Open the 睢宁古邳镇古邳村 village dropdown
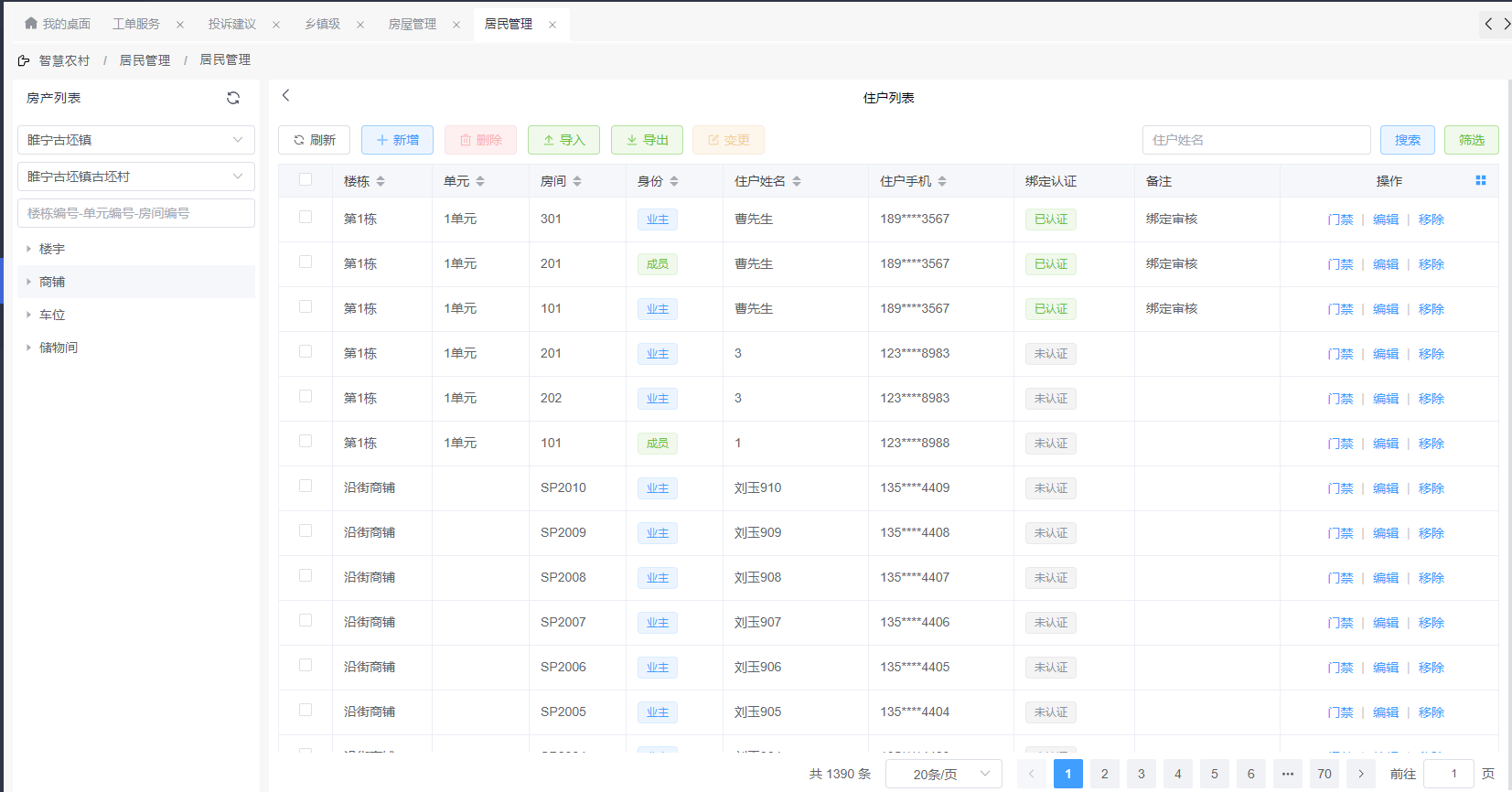 tap(136, 177)
